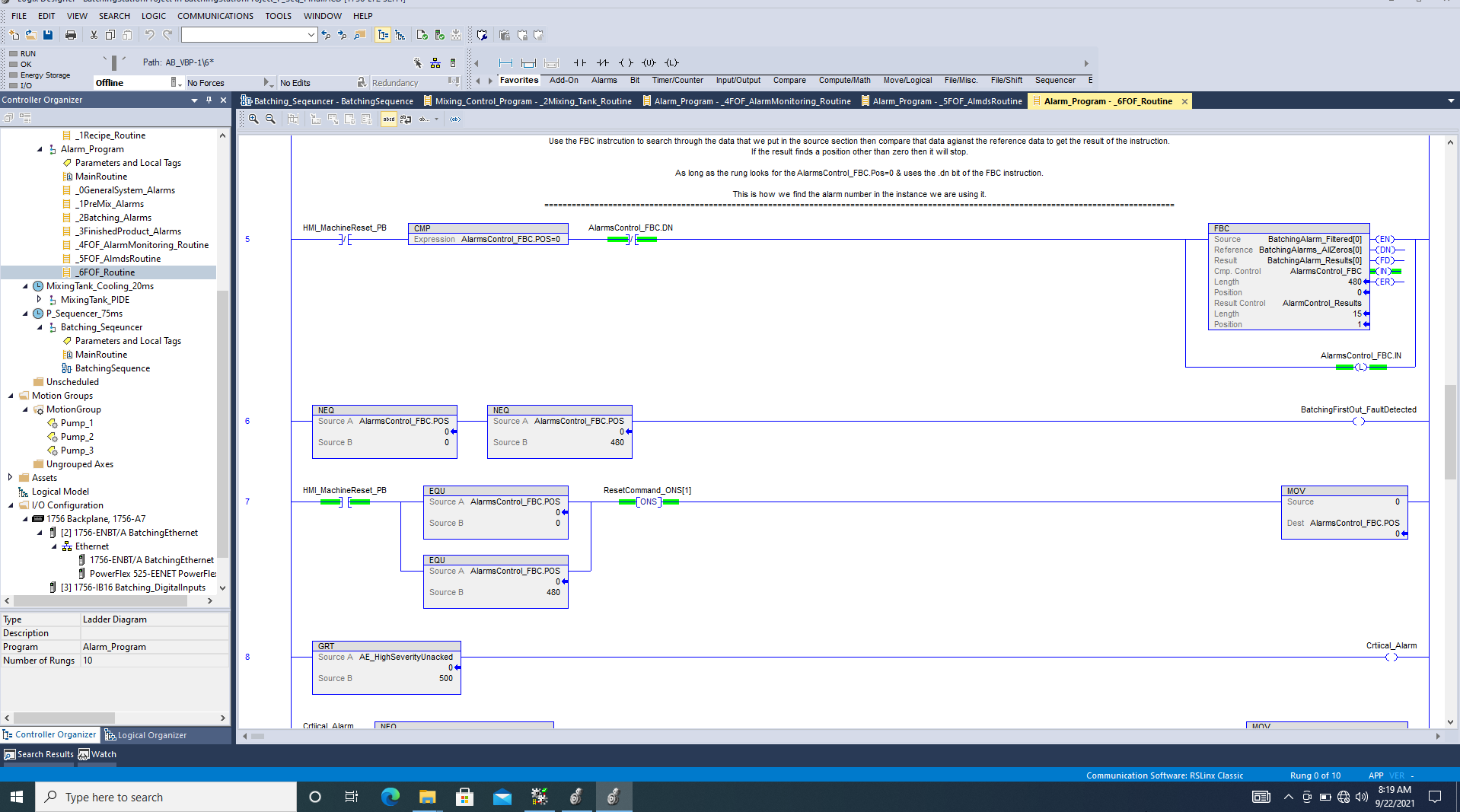Select Pump_2 axis in MotionGroup

[x=77, y=437]
